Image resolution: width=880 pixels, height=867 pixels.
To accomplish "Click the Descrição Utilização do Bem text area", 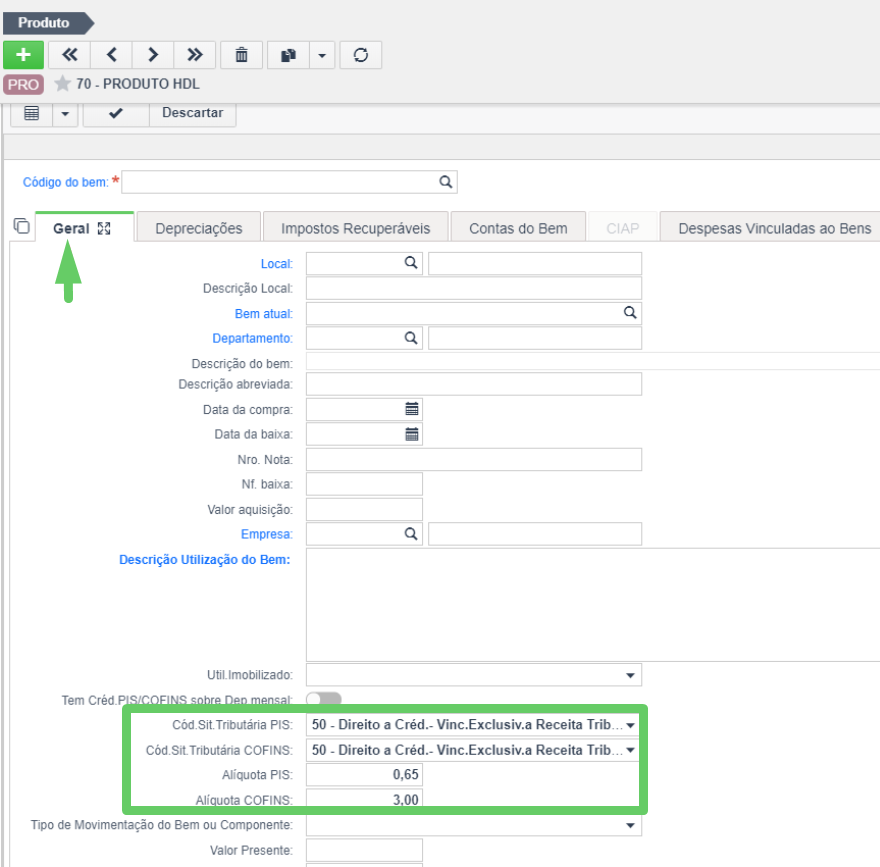I will pos(593,605).
